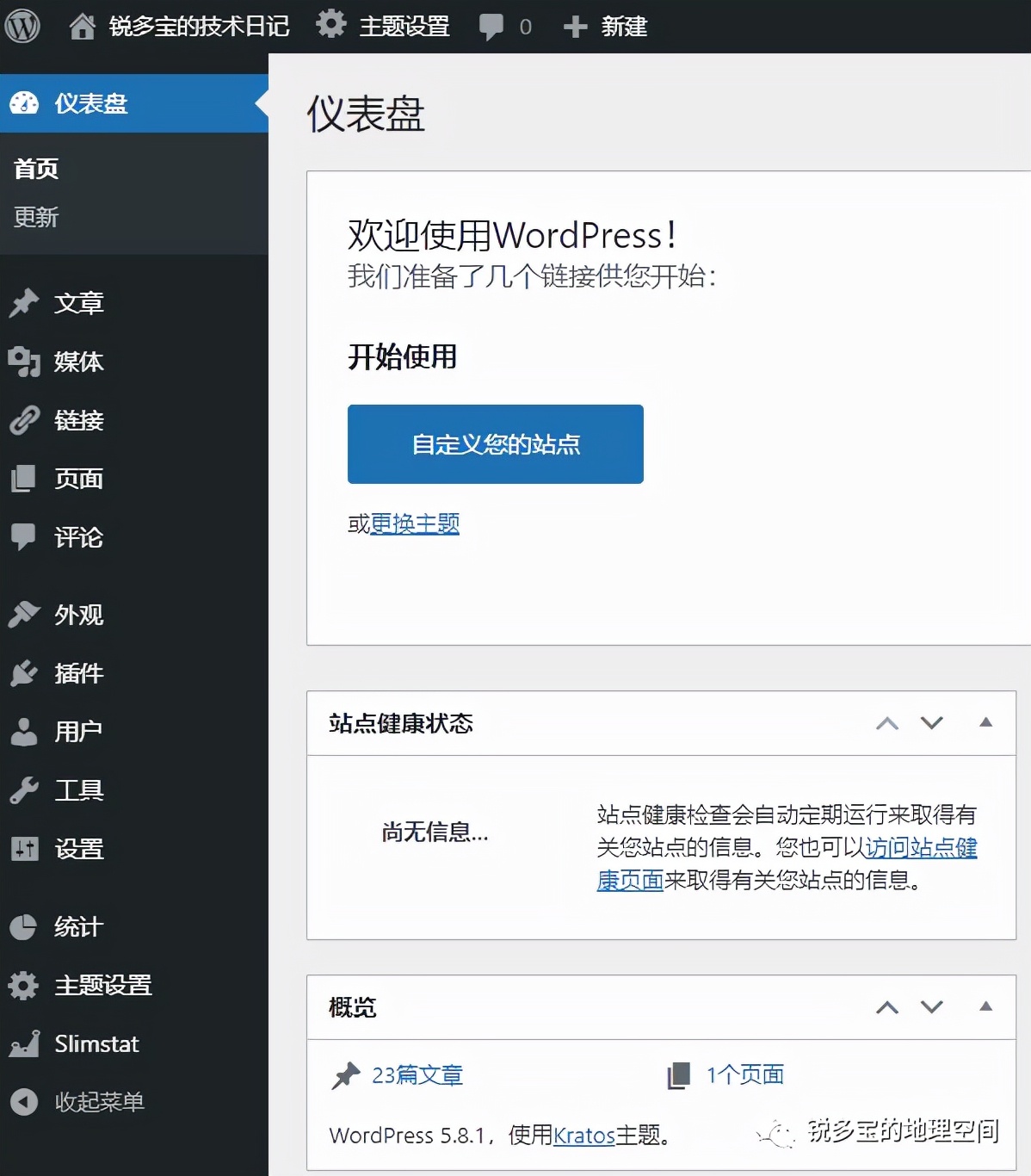Click the 链接 chain icon in sidebar

[24, 420]
